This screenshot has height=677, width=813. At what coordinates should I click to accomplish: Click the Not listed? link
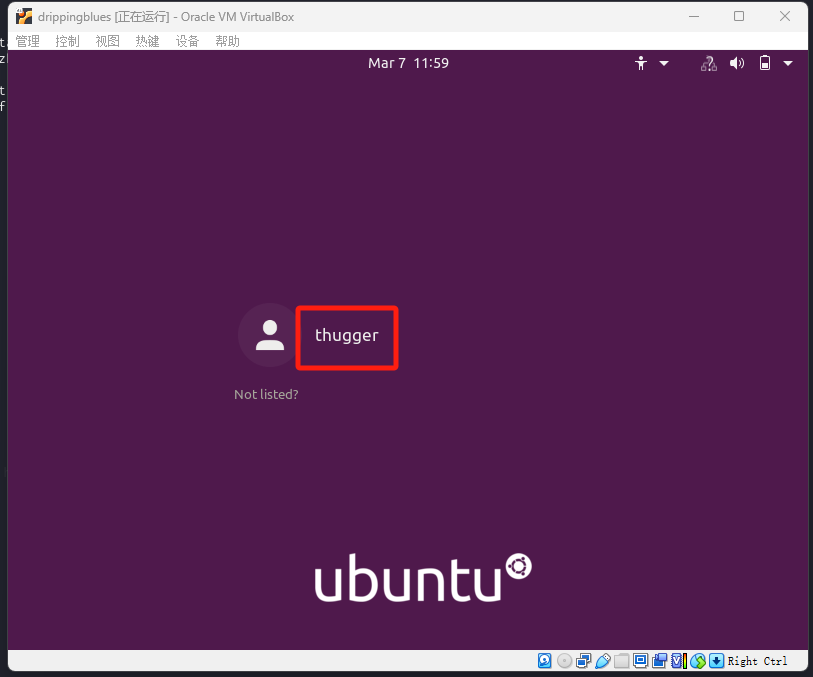click(x=266, y=394)
